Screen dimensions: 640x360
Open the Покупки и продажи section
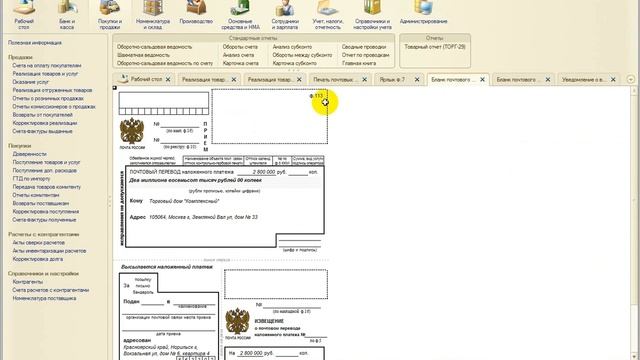pyautogui.click(x=110, y=15)
